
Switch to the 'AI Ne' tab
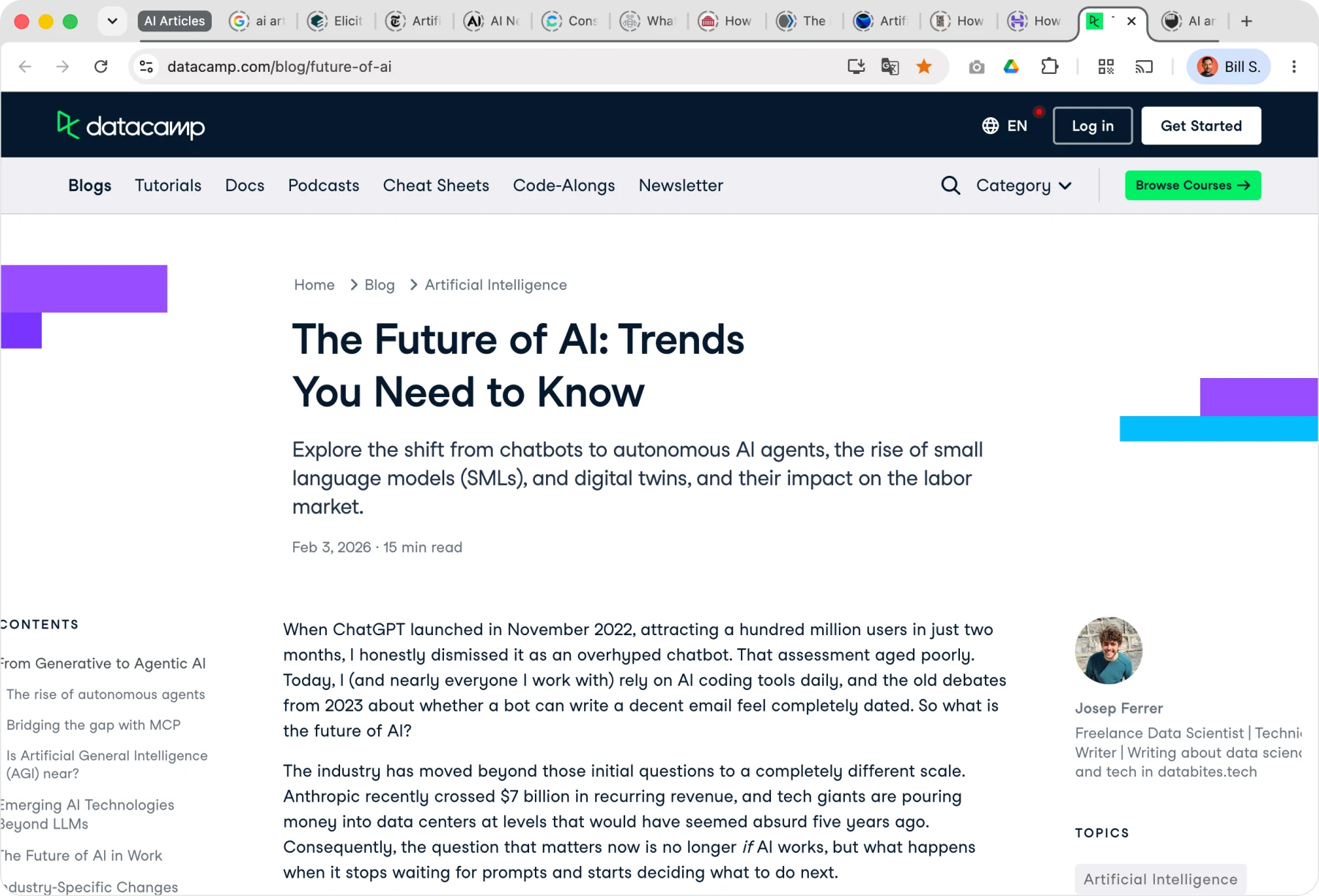(492, 21)
